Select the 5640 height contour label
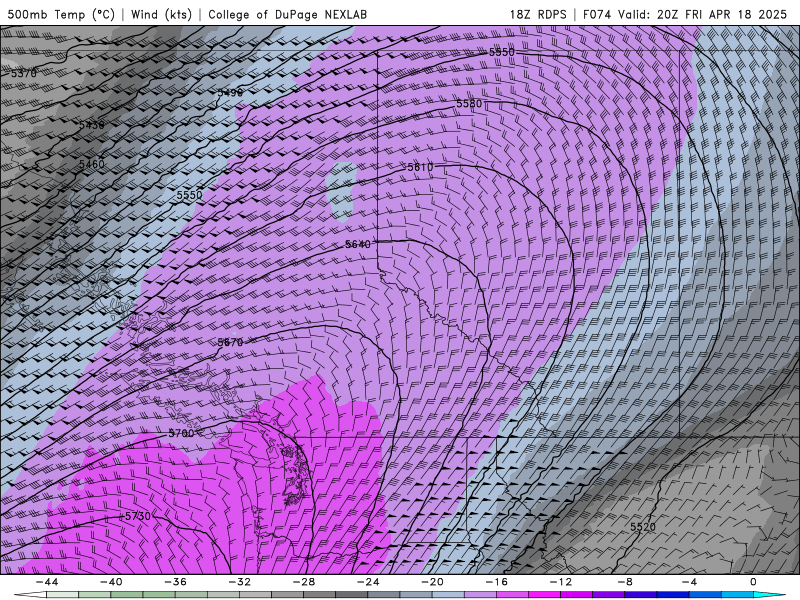 pyautogui.click(x=358, y=245)
